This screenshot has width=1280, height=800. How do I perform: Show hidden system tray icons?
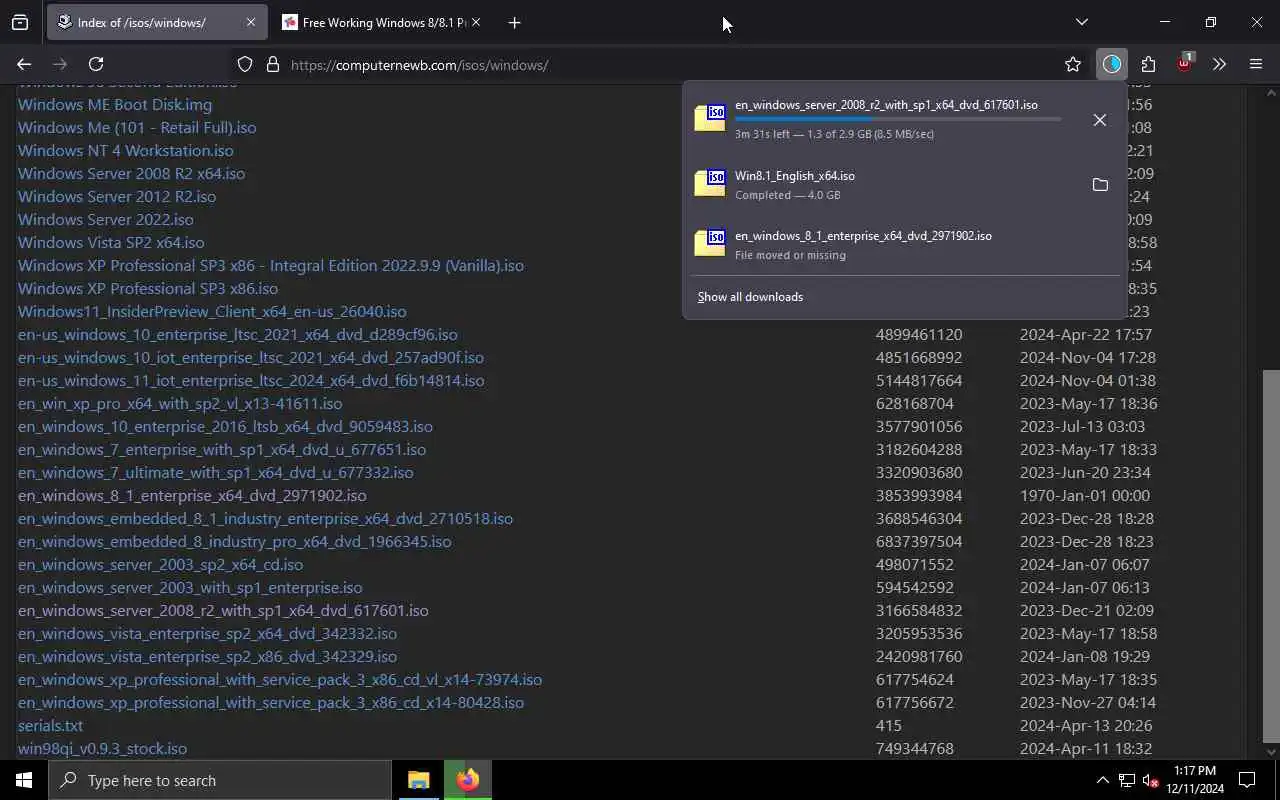click(1102, 780)
